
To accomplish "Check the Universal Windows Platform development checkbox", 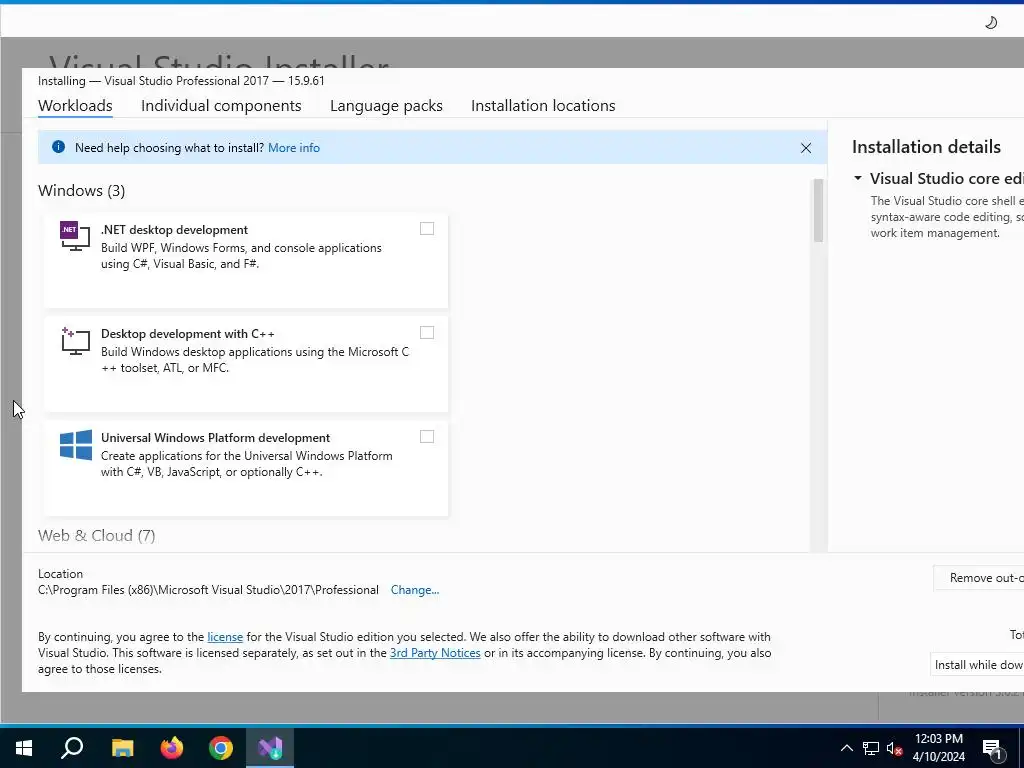I will (x=426, y=436).
